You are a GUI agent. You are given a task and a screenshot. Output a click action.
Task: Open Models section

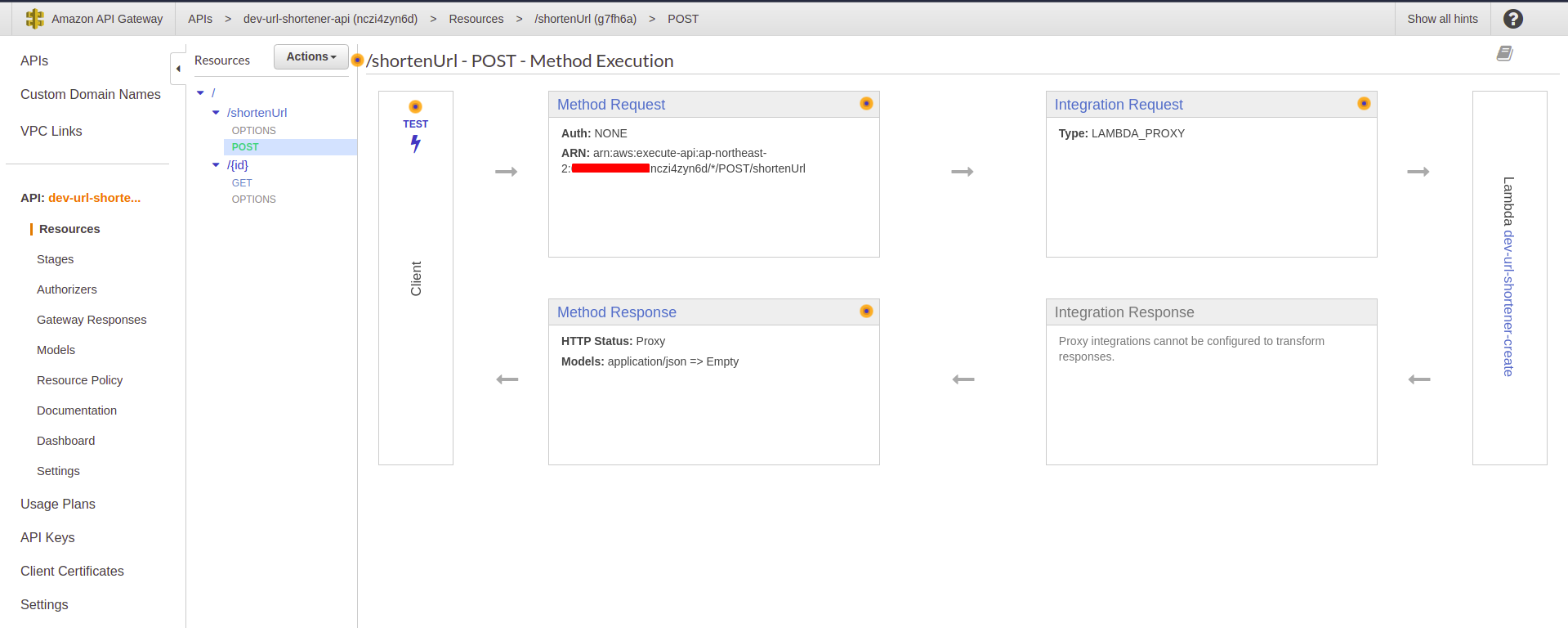(x=56, y=350)
